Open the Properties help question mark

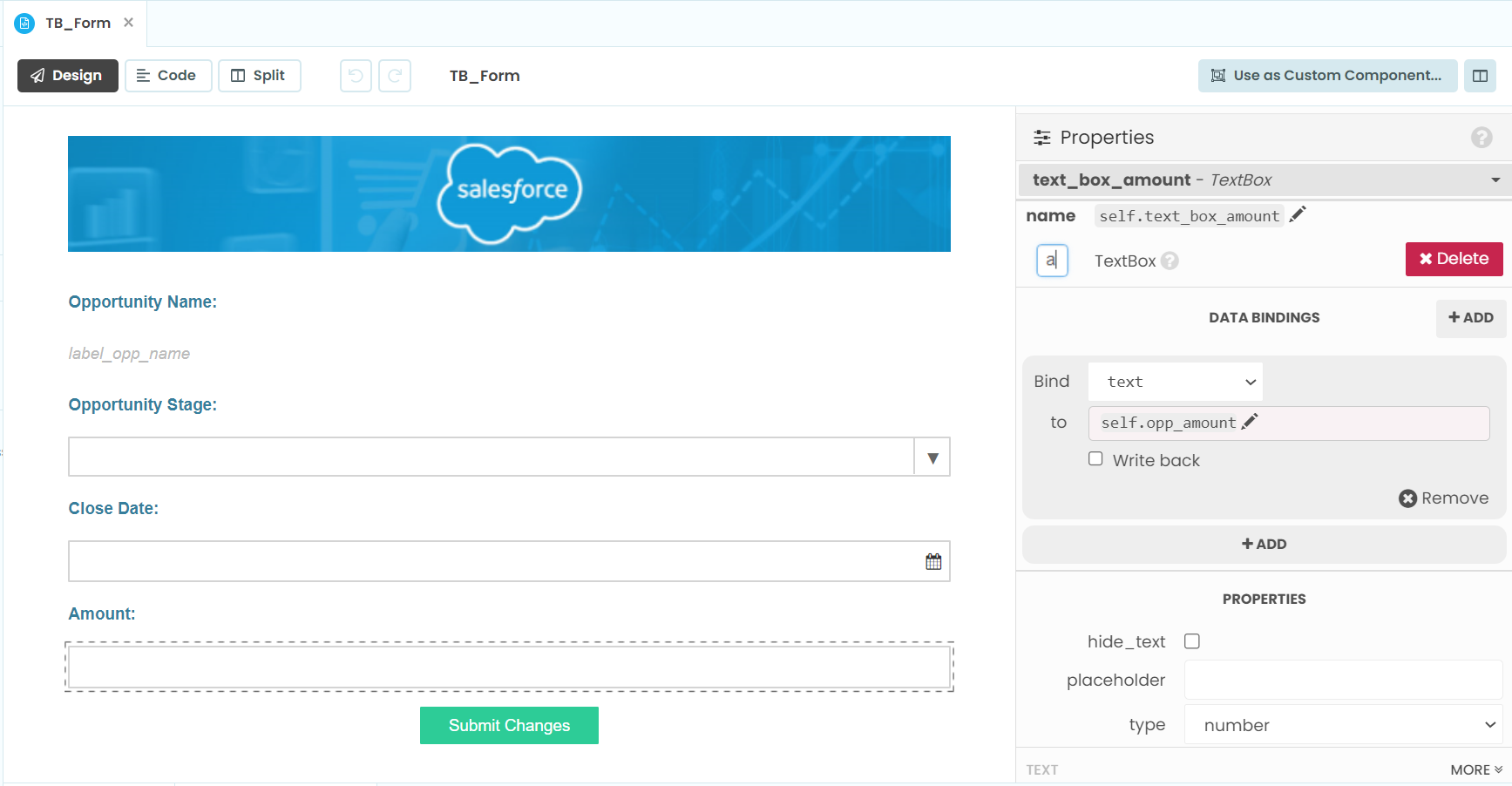[1481, 138]
